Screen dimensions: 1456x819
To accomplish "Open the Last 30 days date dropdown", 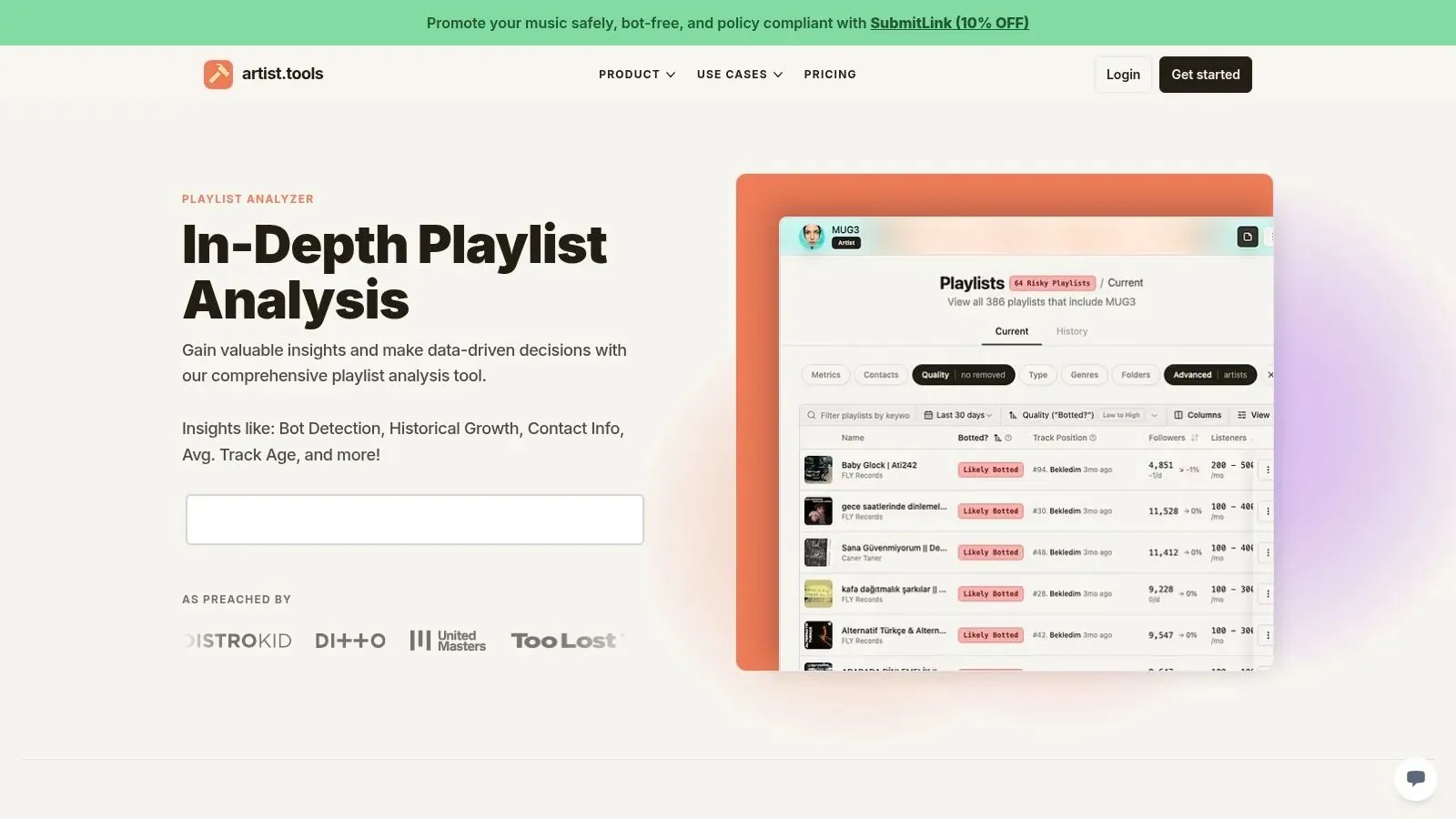I will 958,415.
